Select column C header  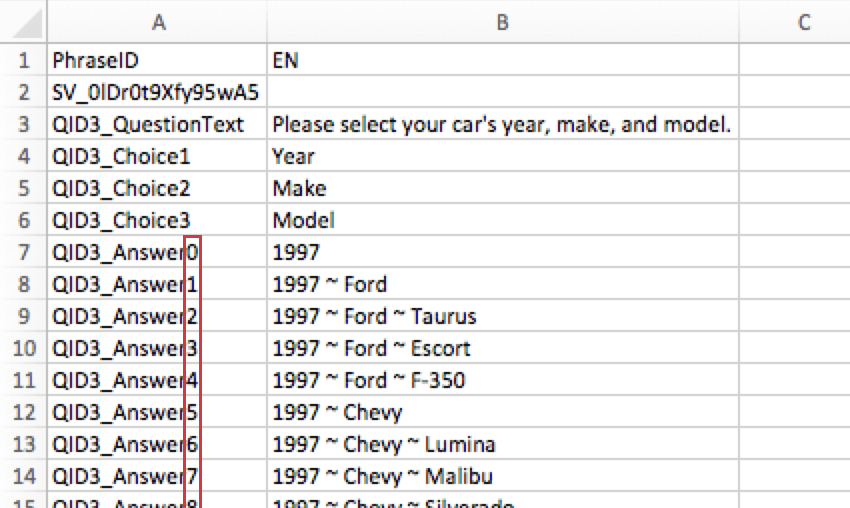795,22
